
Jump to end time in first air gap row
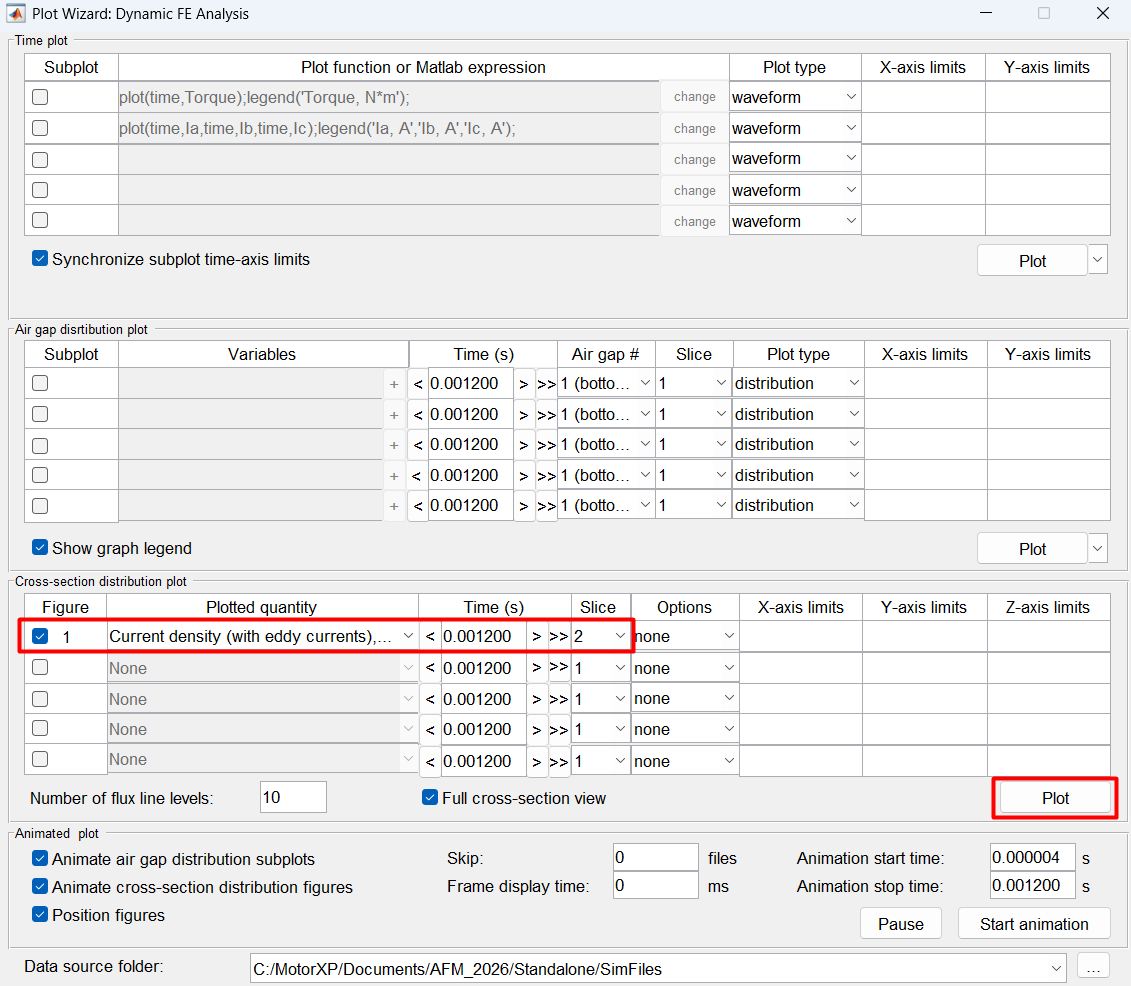coord(547,384)
